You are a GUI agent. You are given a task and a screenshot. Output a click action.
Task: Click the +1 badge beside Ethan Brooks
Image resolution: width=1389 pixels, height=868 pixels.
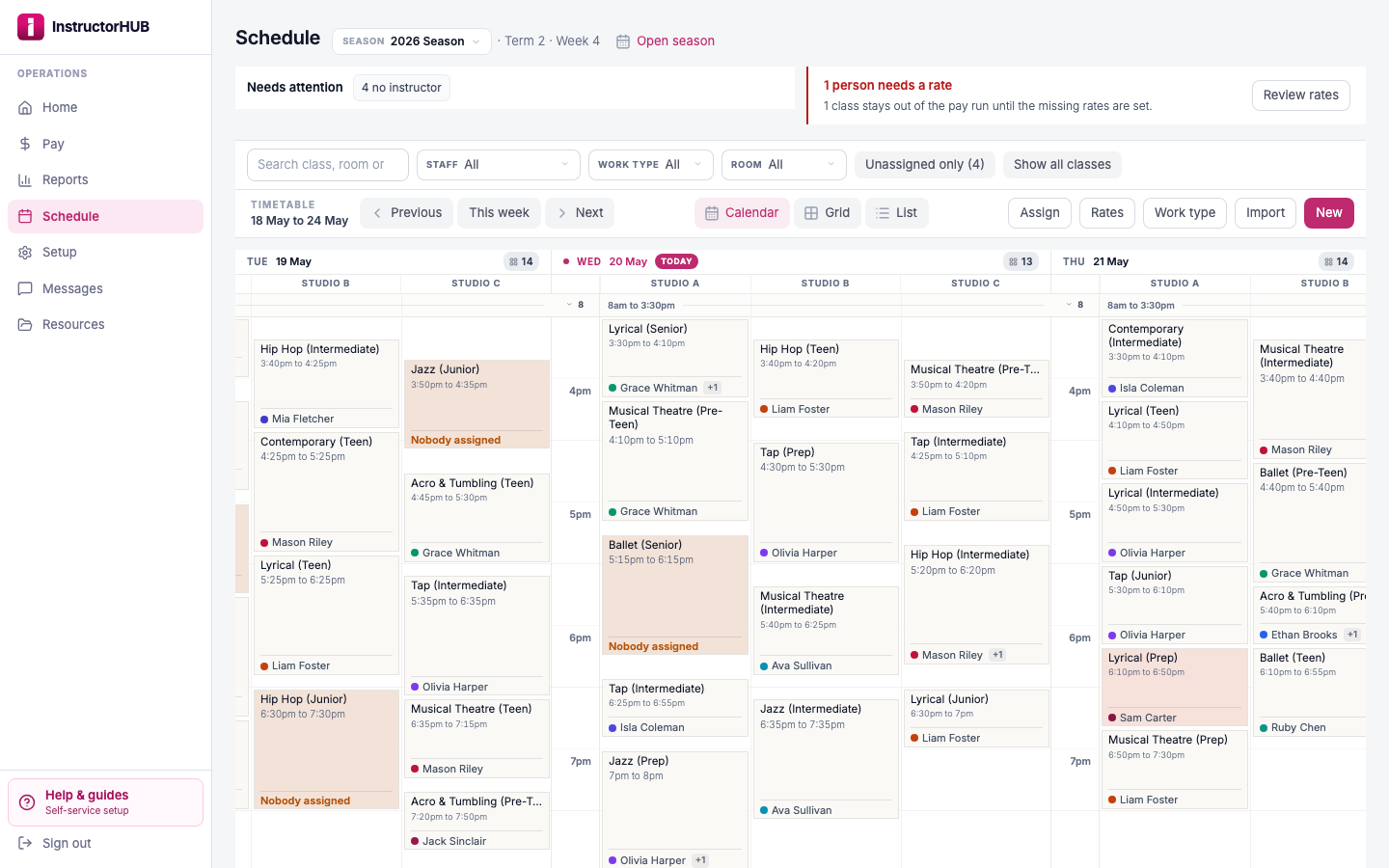pos(1352,635)
